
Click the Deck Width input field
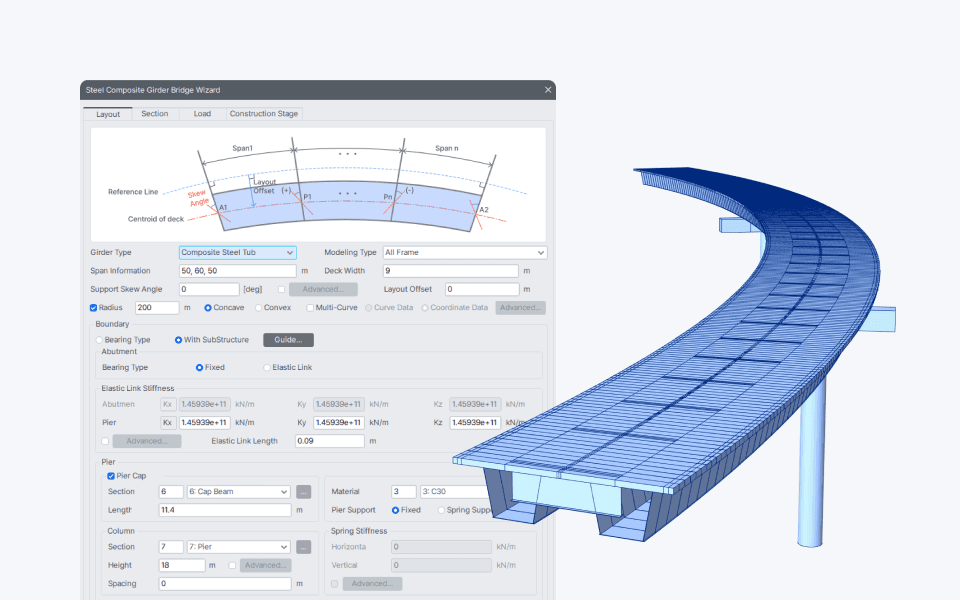pos(451,271)
